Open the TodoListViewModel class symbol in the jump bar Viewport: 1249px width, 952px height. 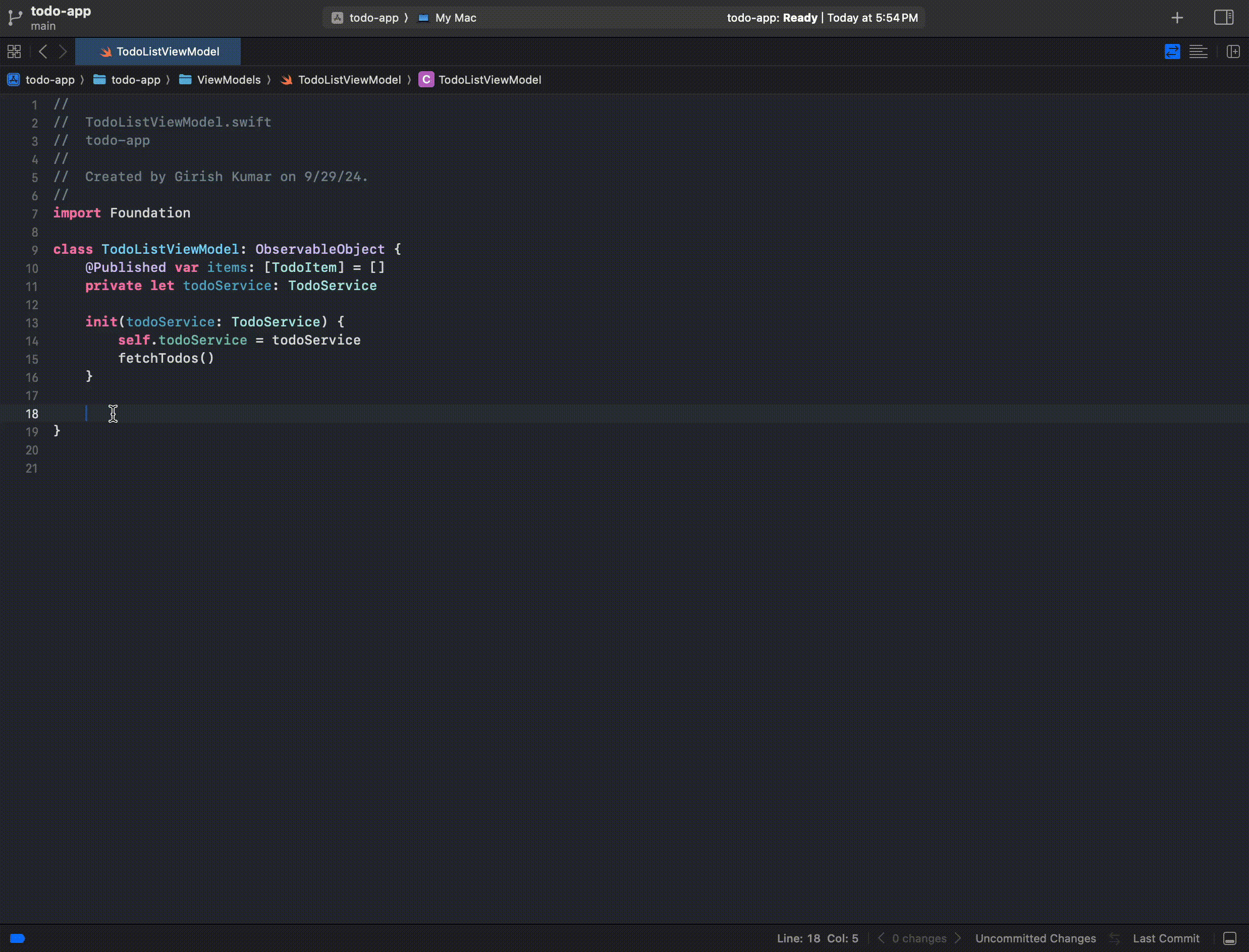(488, 80)
